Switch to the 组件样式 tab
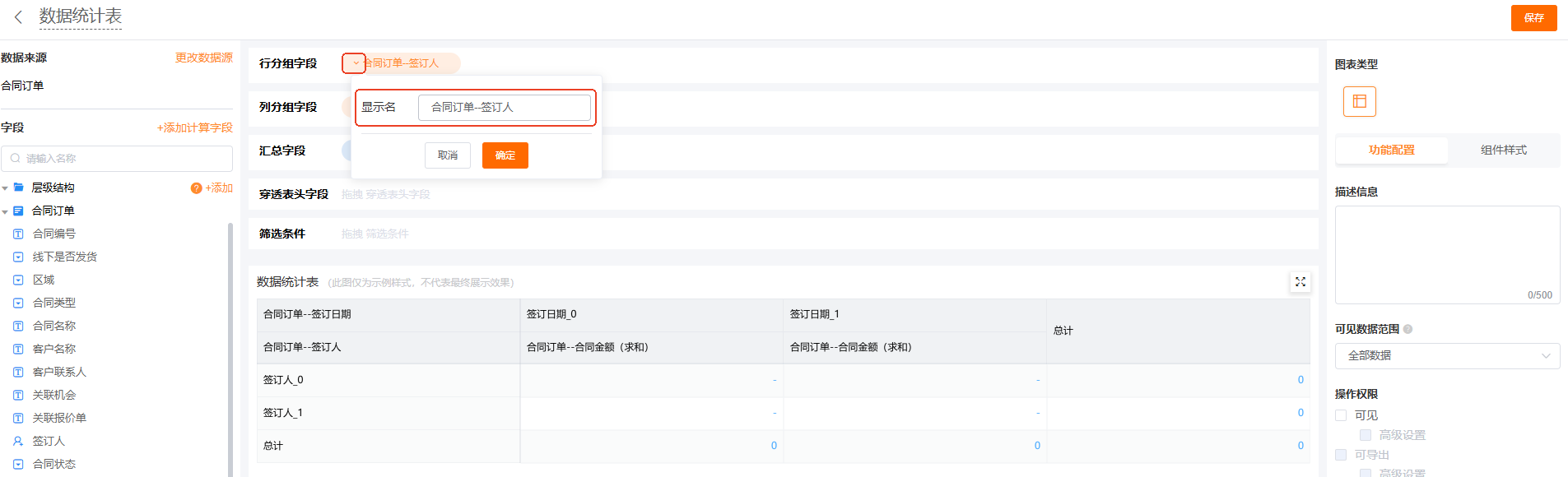Image resolution: width=1568 pixels, height=477 pixels. (1503, 150)
